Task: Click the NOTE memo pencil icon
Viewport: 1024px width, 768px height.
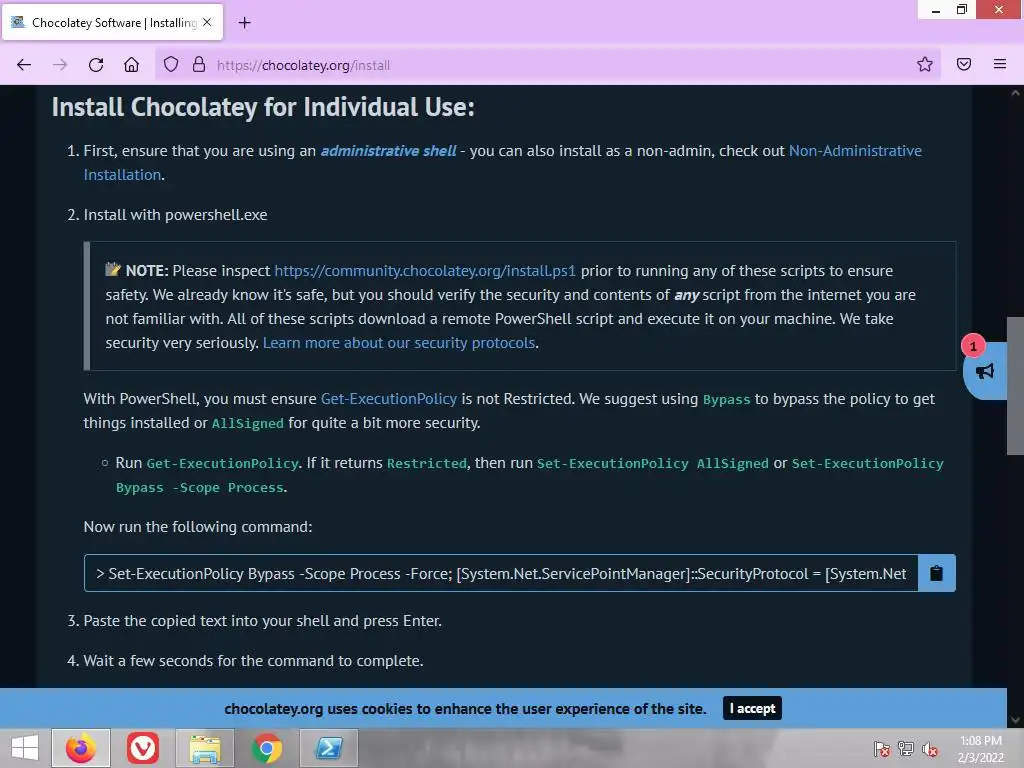Action: 113,269
